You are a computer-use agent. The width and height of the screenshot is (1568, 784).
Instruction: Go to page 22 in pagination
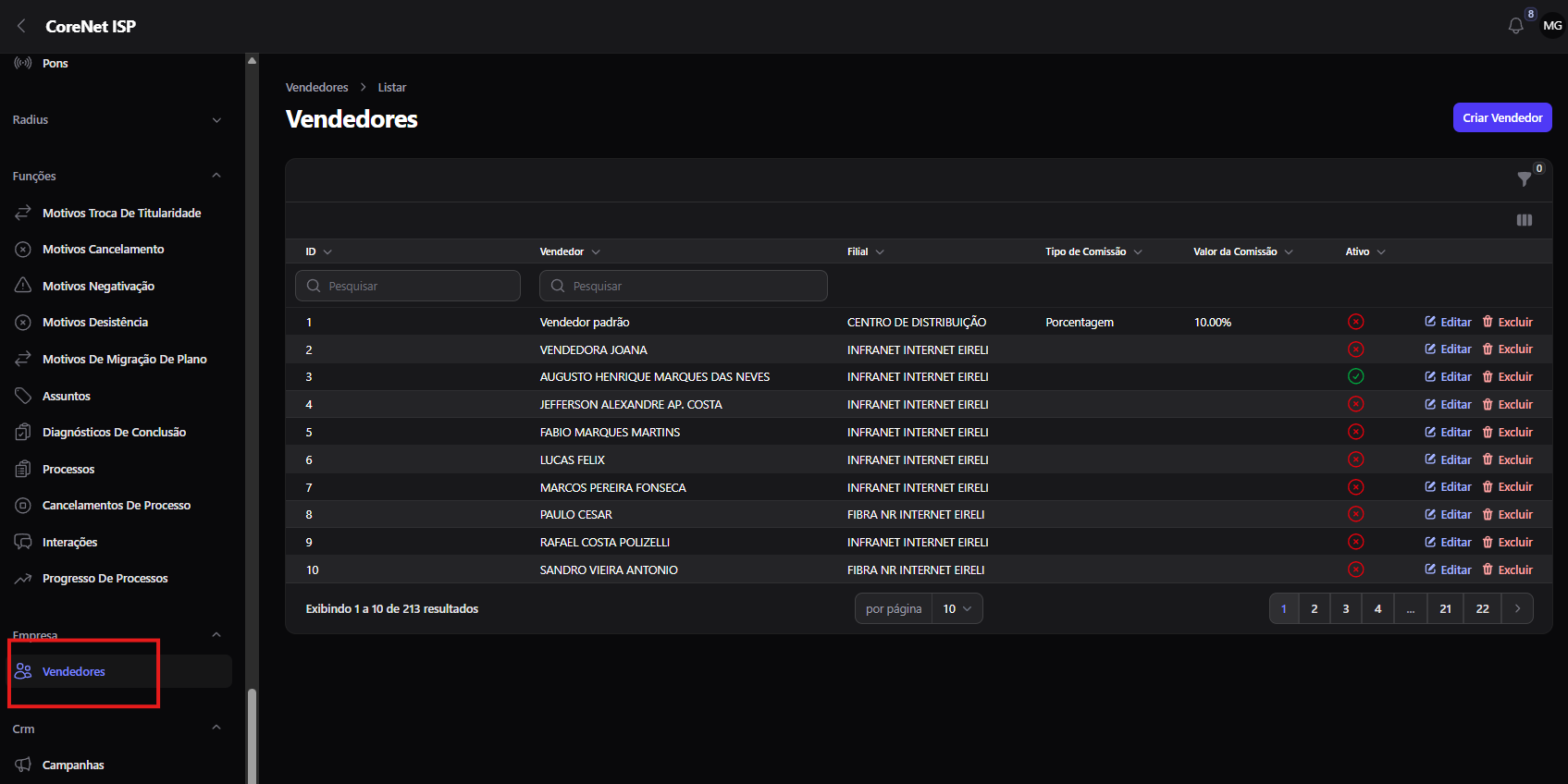(1482, 608)
